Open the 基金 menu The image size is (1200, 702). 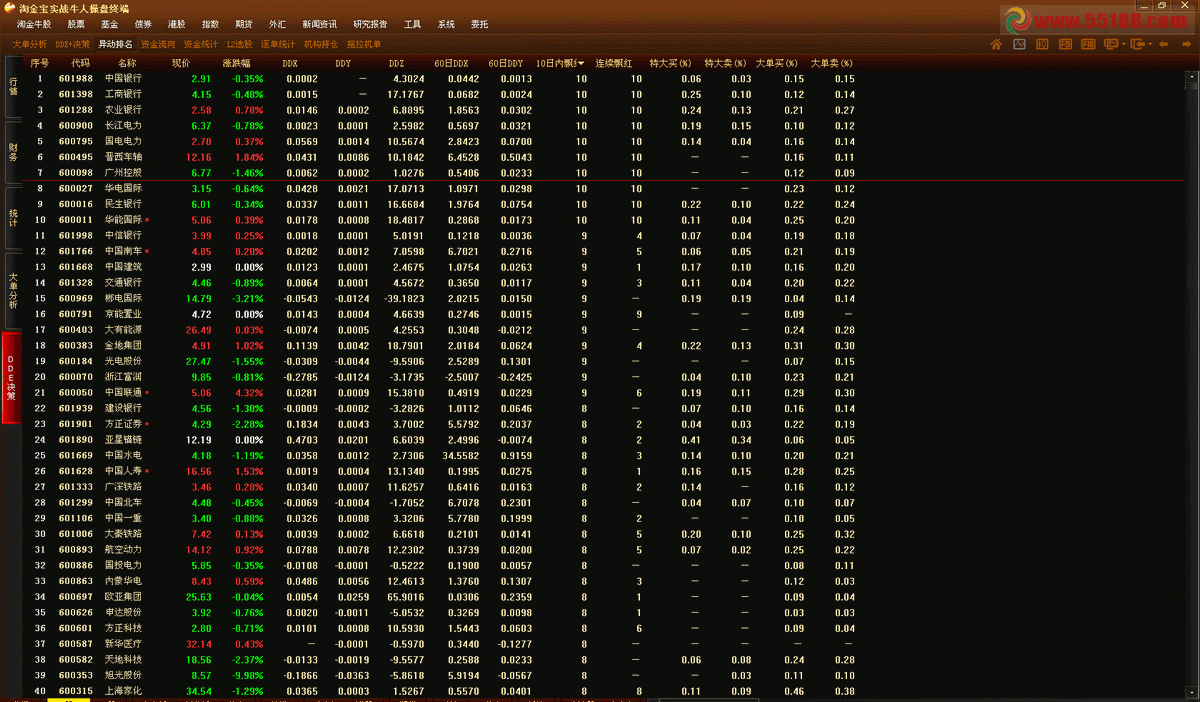(109, 24)
